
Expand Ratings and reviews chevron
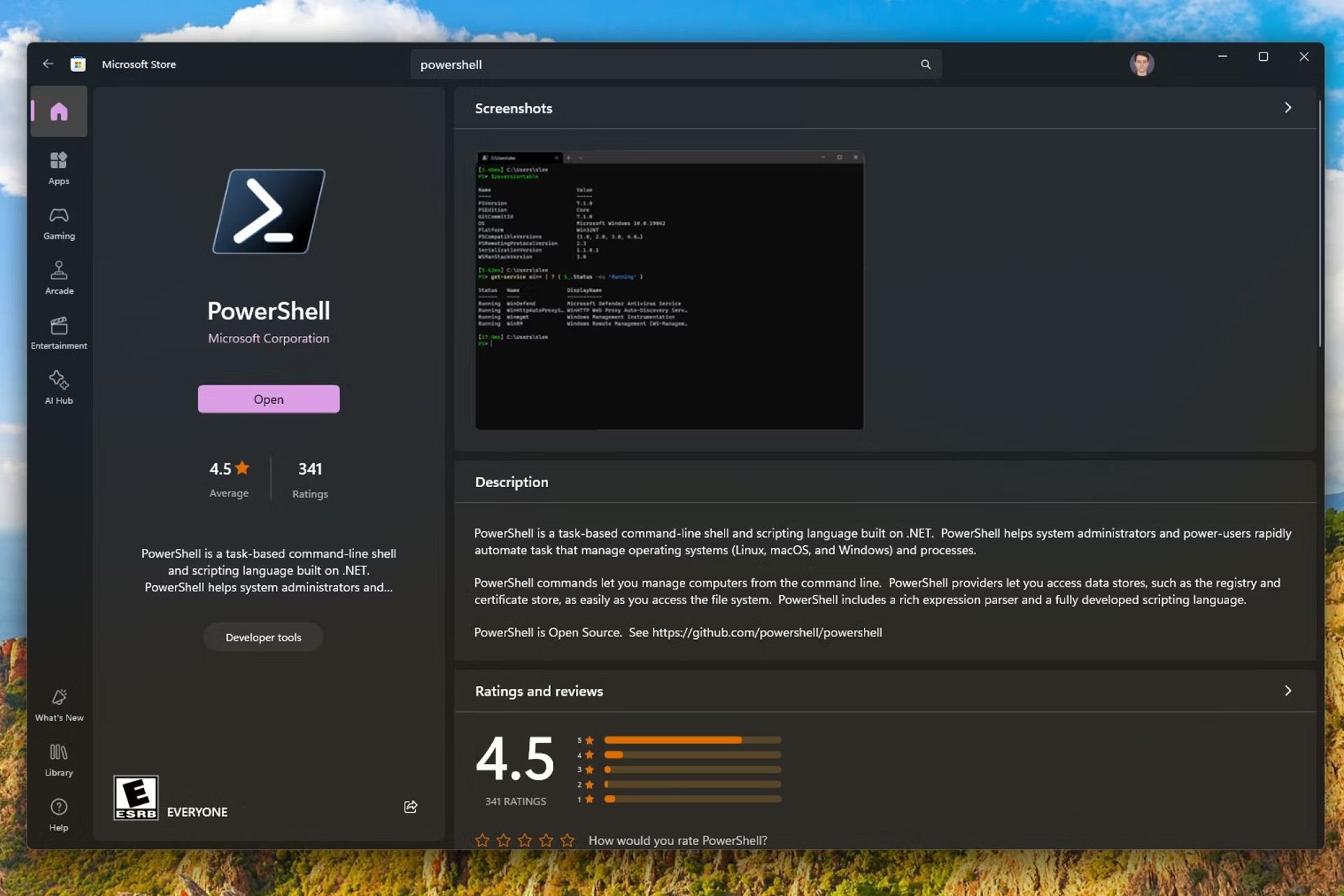point(1288,691)
